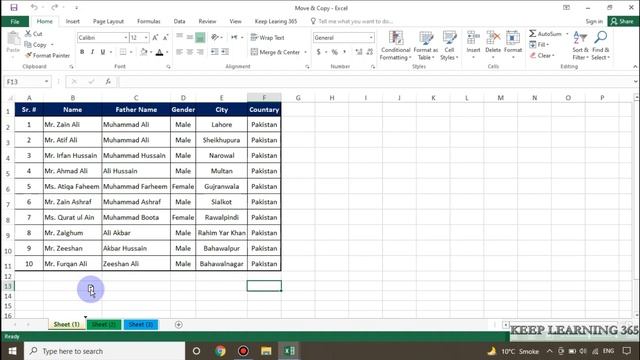
Task: Open the Keep Learing 365 tab
Action: point(276,21)
